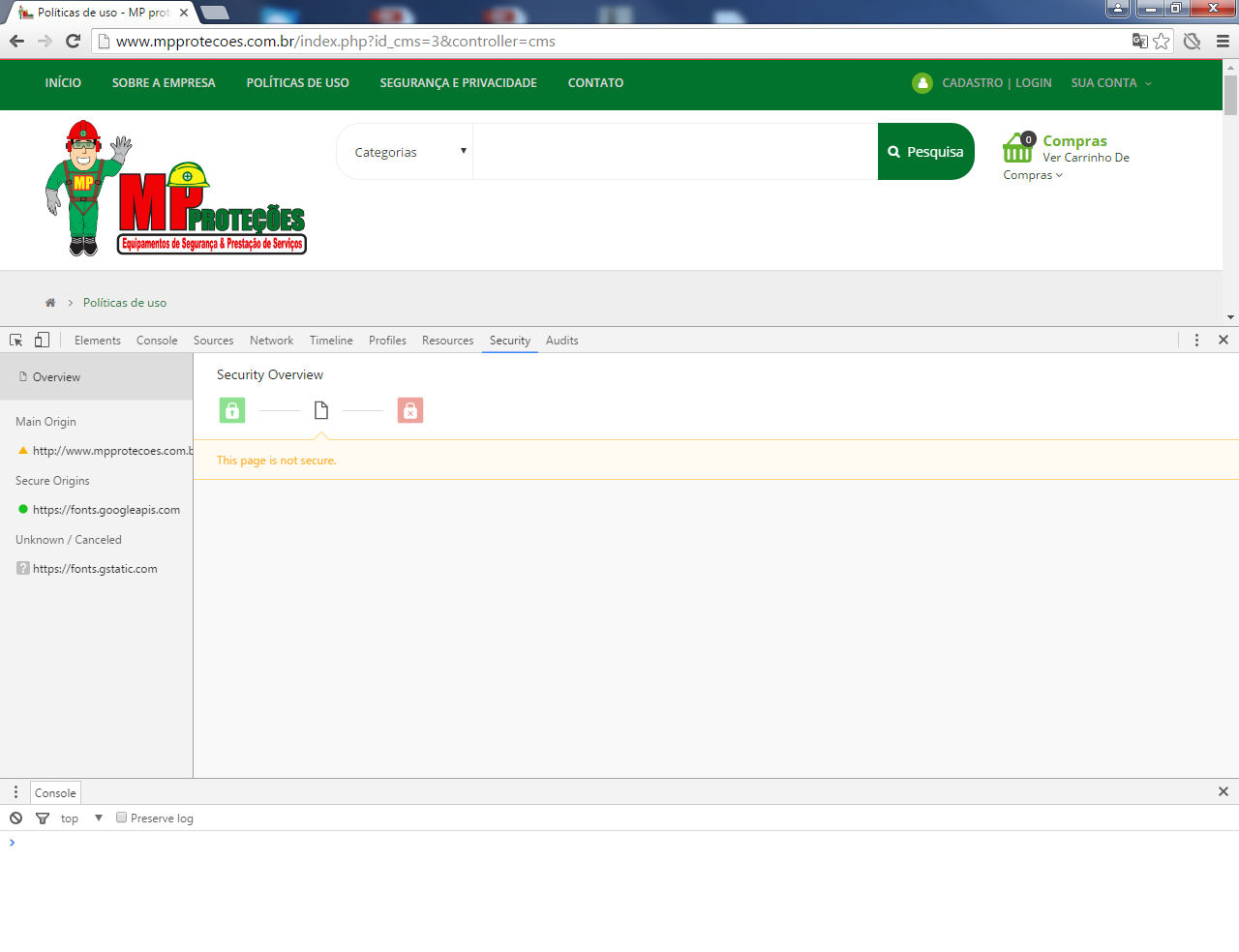Click the red insecure lock icon
The width and height of the screenshot is (1239, 952).
click(x=410, y=410)
